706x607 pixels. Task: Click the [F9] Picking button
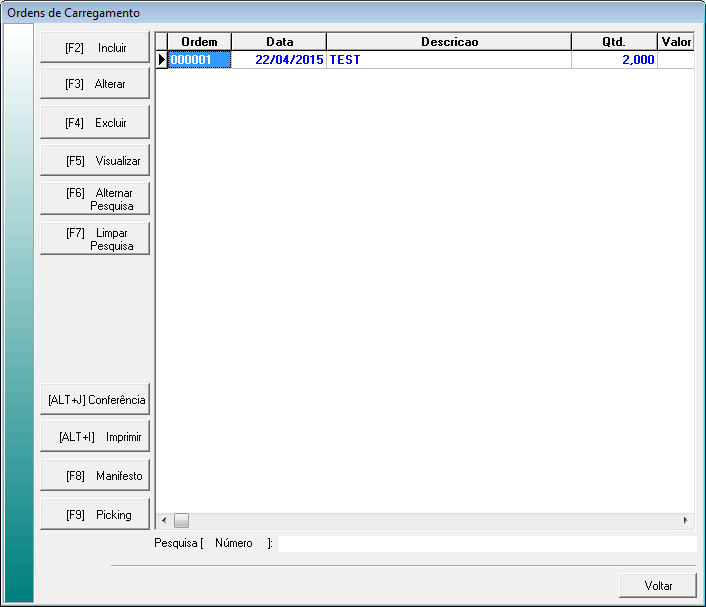click(95, 515)
